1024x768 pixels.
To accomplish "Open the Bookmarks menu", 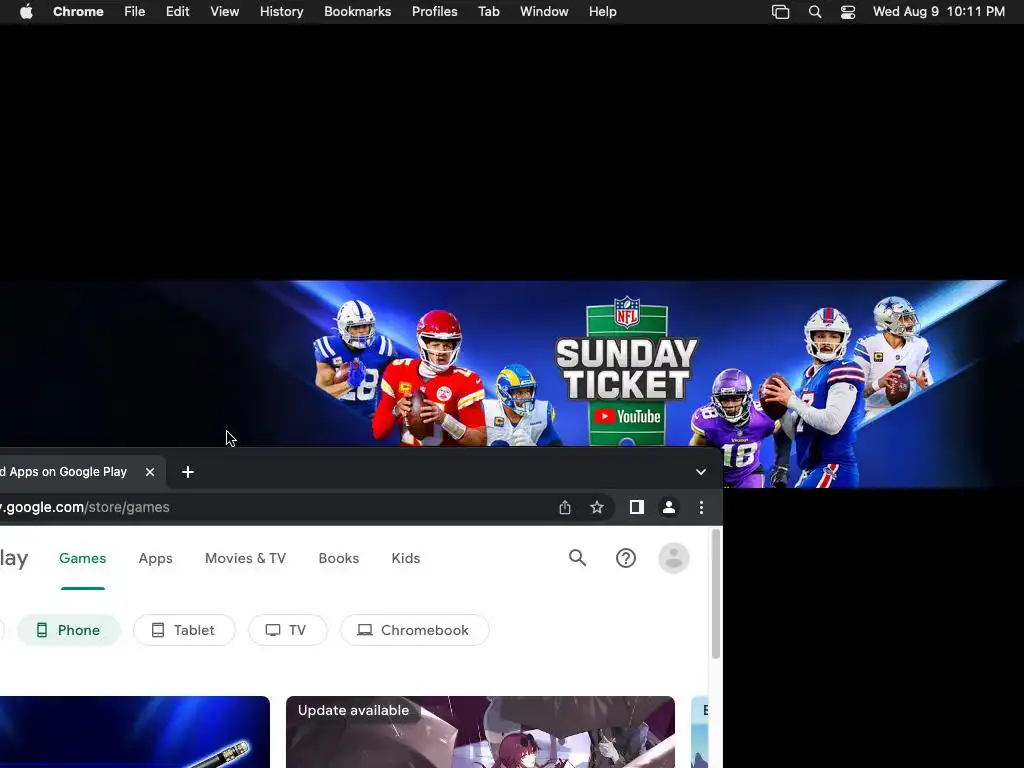I will click(x=357, y=12).
